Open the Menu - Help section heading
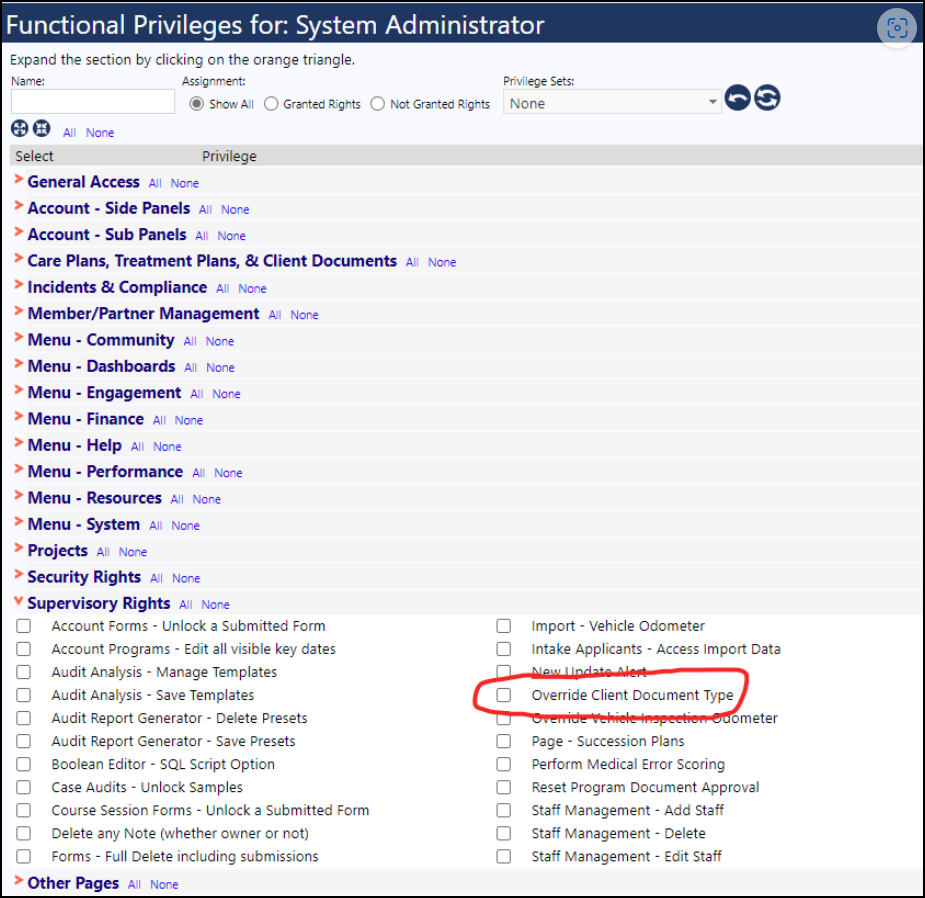 tap(74, 445)
